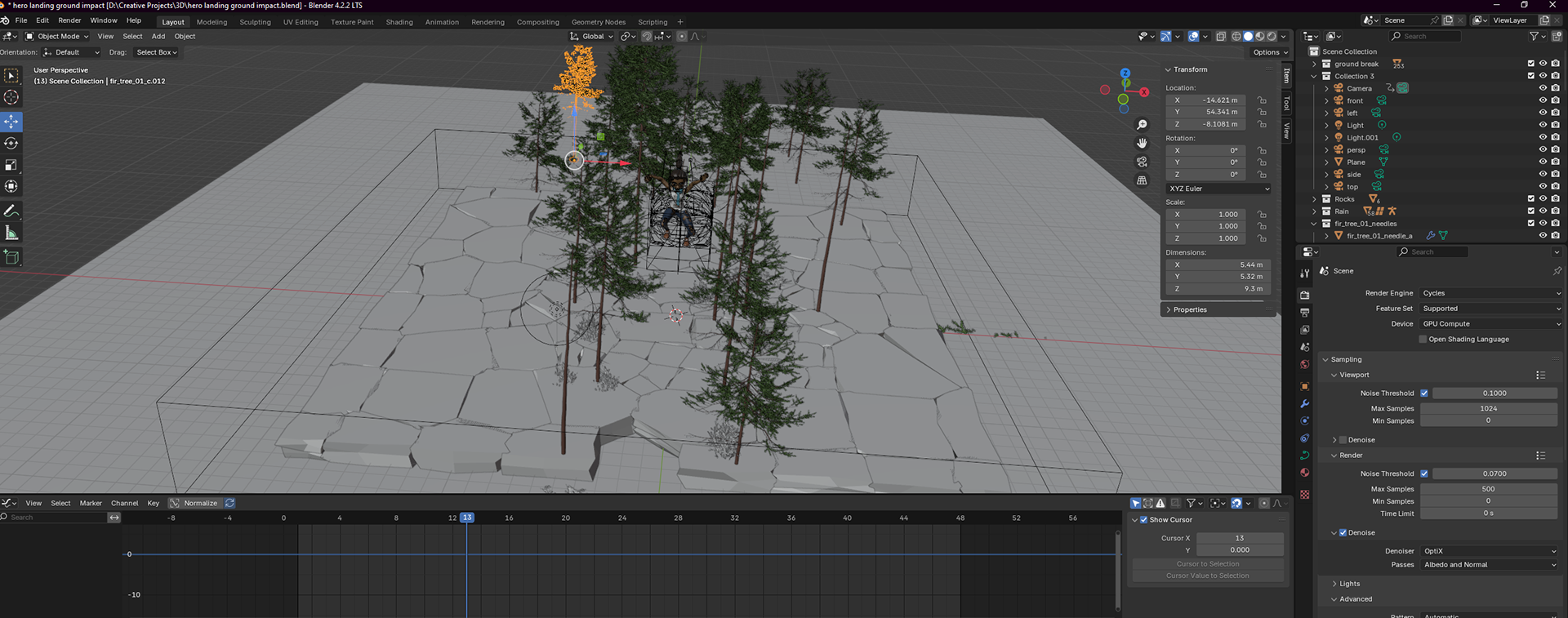
Task: Adjust Render Max Samples field 500
Action: [1489, 489]
